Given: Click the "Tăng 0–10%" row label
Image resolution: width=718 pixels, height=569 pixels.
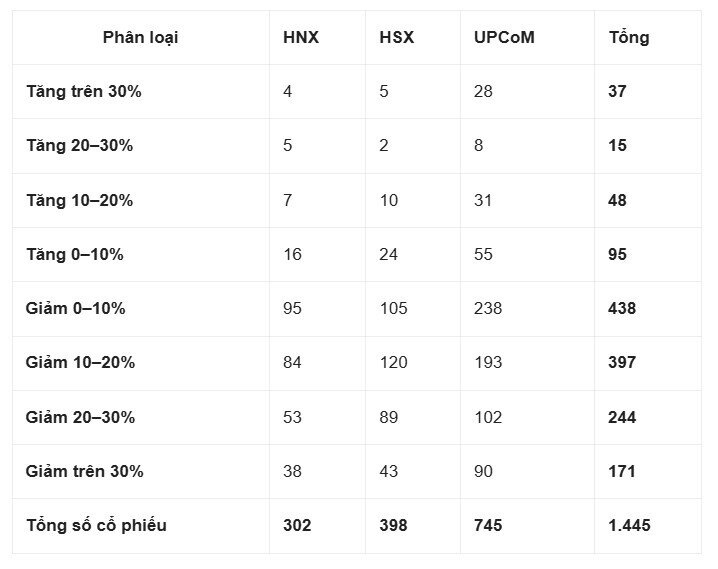Looking at the screenshot, I should click(x=75, y=254).
